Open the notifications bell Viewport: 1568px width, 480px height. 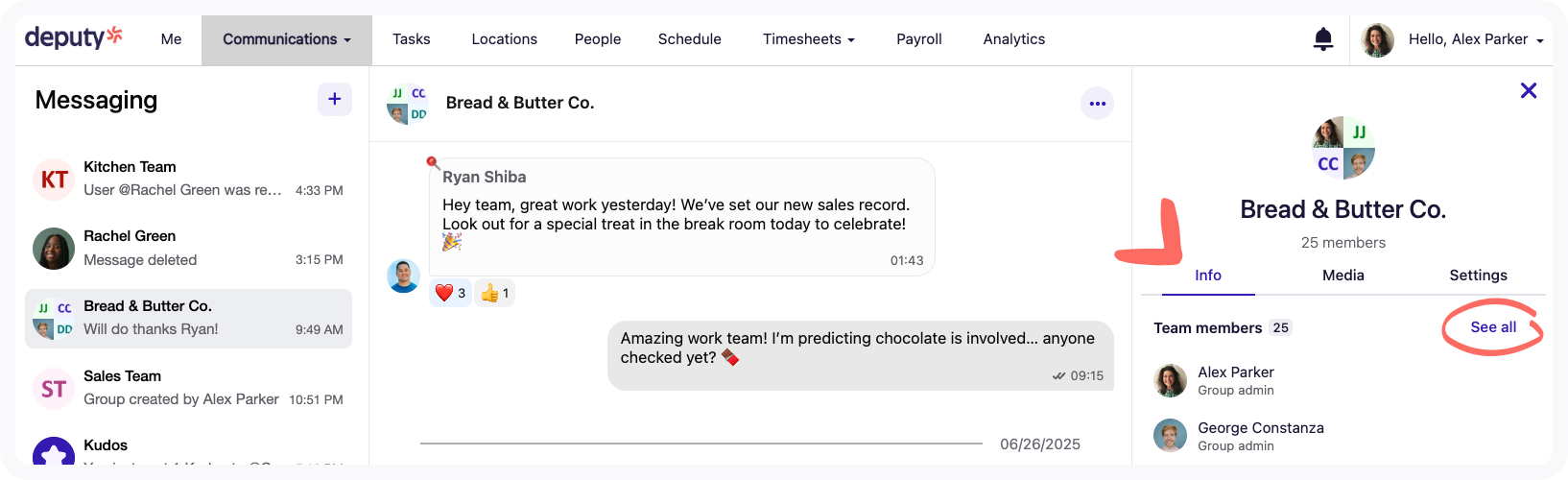coord(1323,39)
